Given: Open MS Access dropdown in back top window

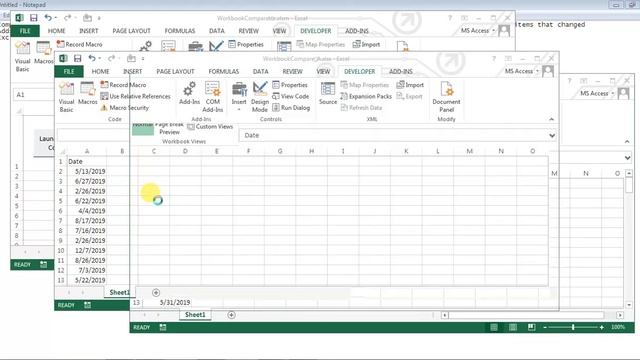Looking at the screenshot, I should click(478, 31).
